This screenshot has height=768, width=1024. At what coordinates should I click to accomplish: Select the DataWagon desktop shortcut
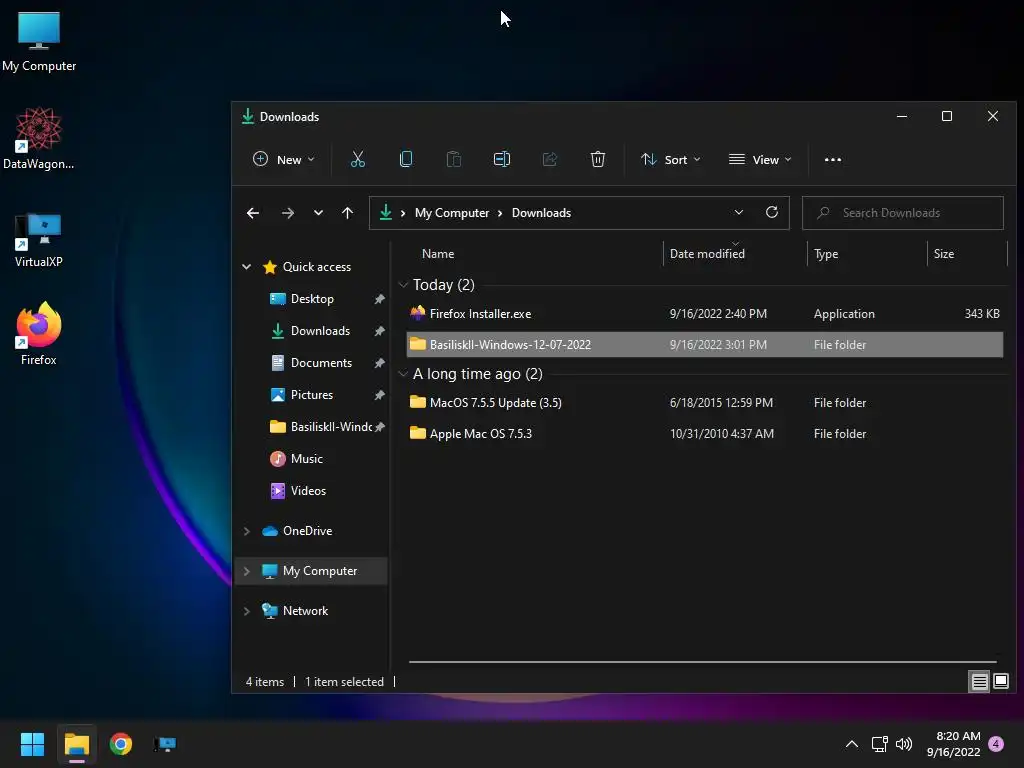pyautogui.click(x=39, y=138)
